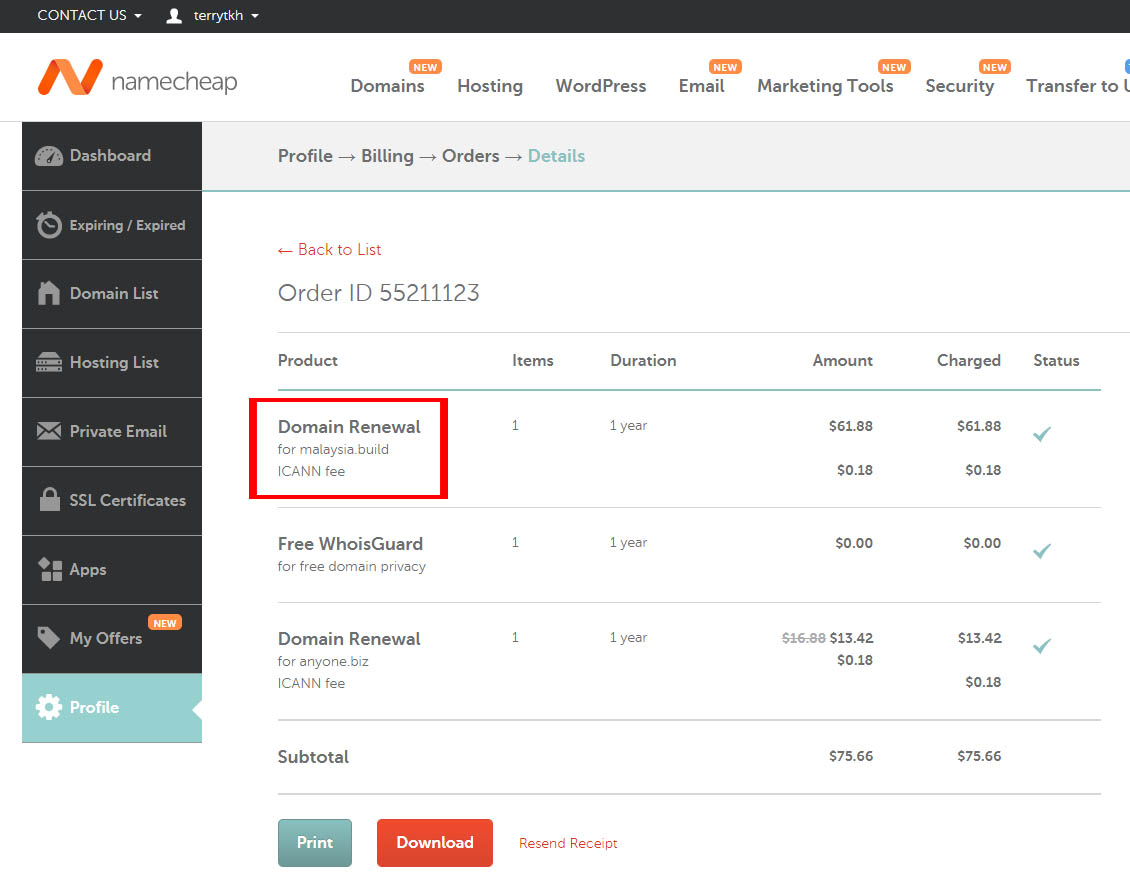Open Private Email in sidebar
The width and height of the screenshot is (1130, 877).
click(112, 431)
